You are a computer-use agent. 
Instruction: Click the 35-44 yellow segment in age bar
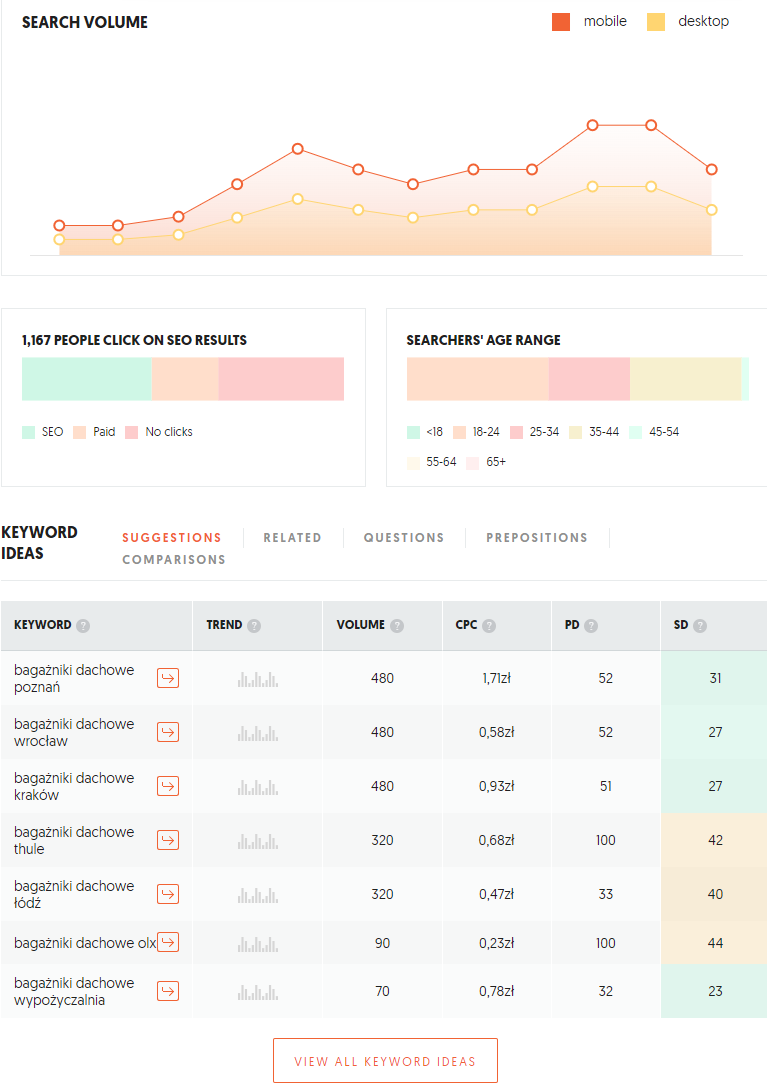[x=685, y=379]
